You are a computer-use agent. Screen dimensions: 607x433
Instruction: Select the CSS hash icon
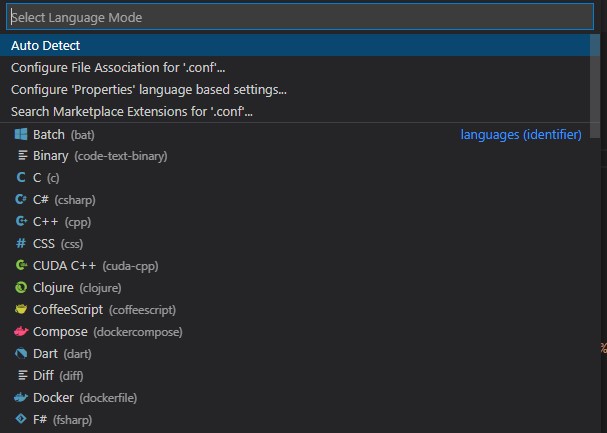point(21,243)
